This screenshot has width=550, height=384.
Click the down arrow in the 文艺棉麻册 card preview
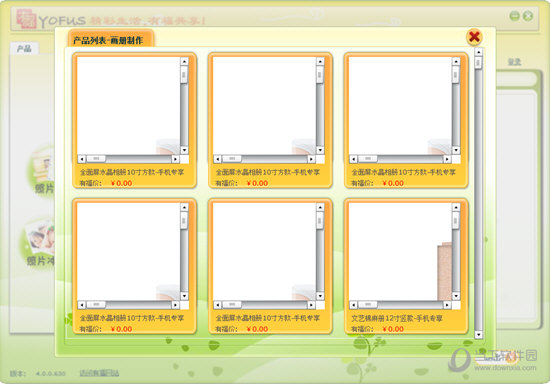tap(456, 296)
